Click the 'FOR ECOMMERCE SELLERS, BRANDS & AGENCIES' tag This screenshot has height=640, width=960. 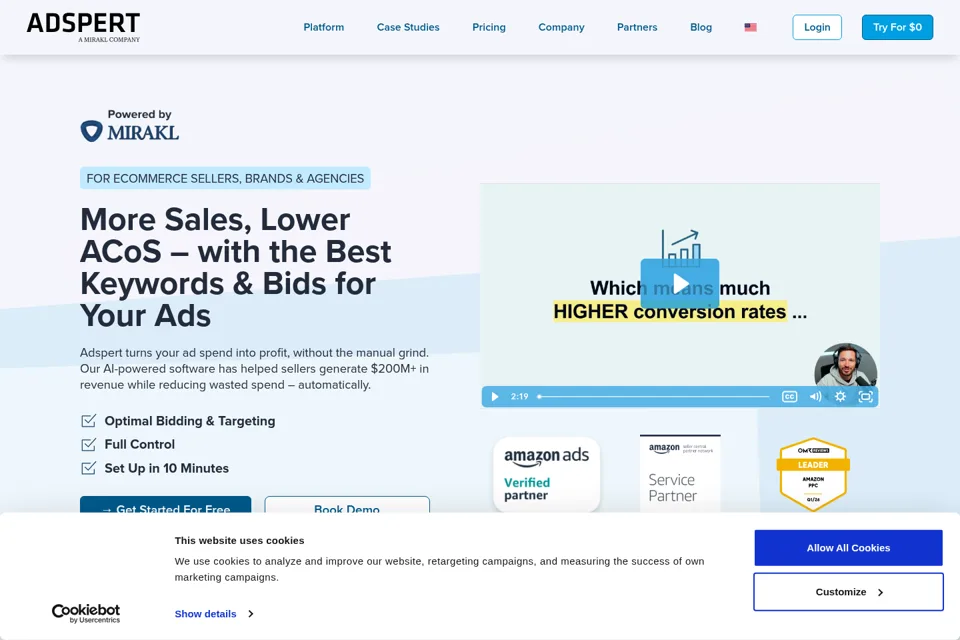coord(225,178)
